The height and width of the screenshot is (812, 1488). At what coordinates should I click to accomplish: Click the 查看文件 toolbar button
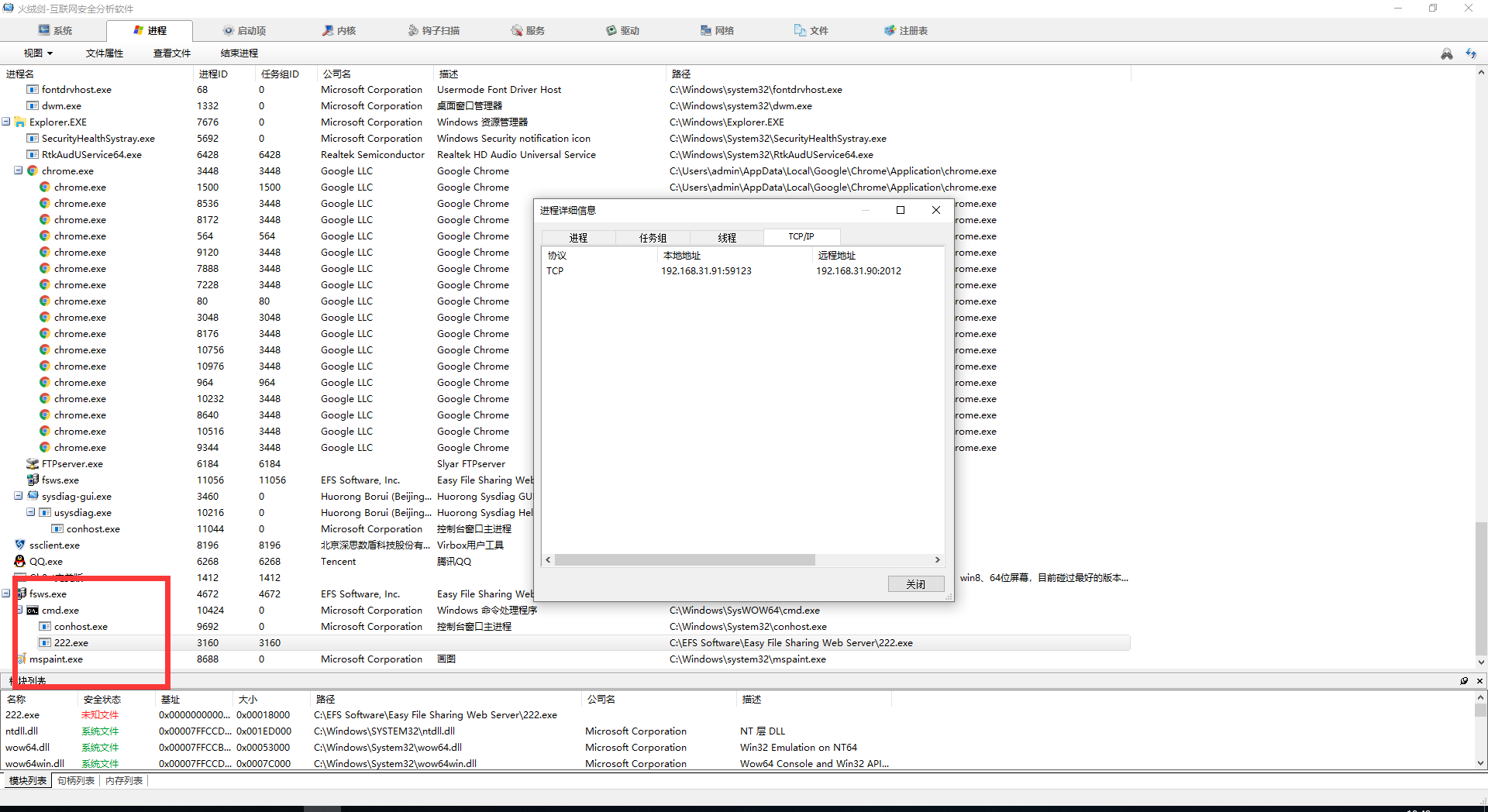[x=172, y=53]
